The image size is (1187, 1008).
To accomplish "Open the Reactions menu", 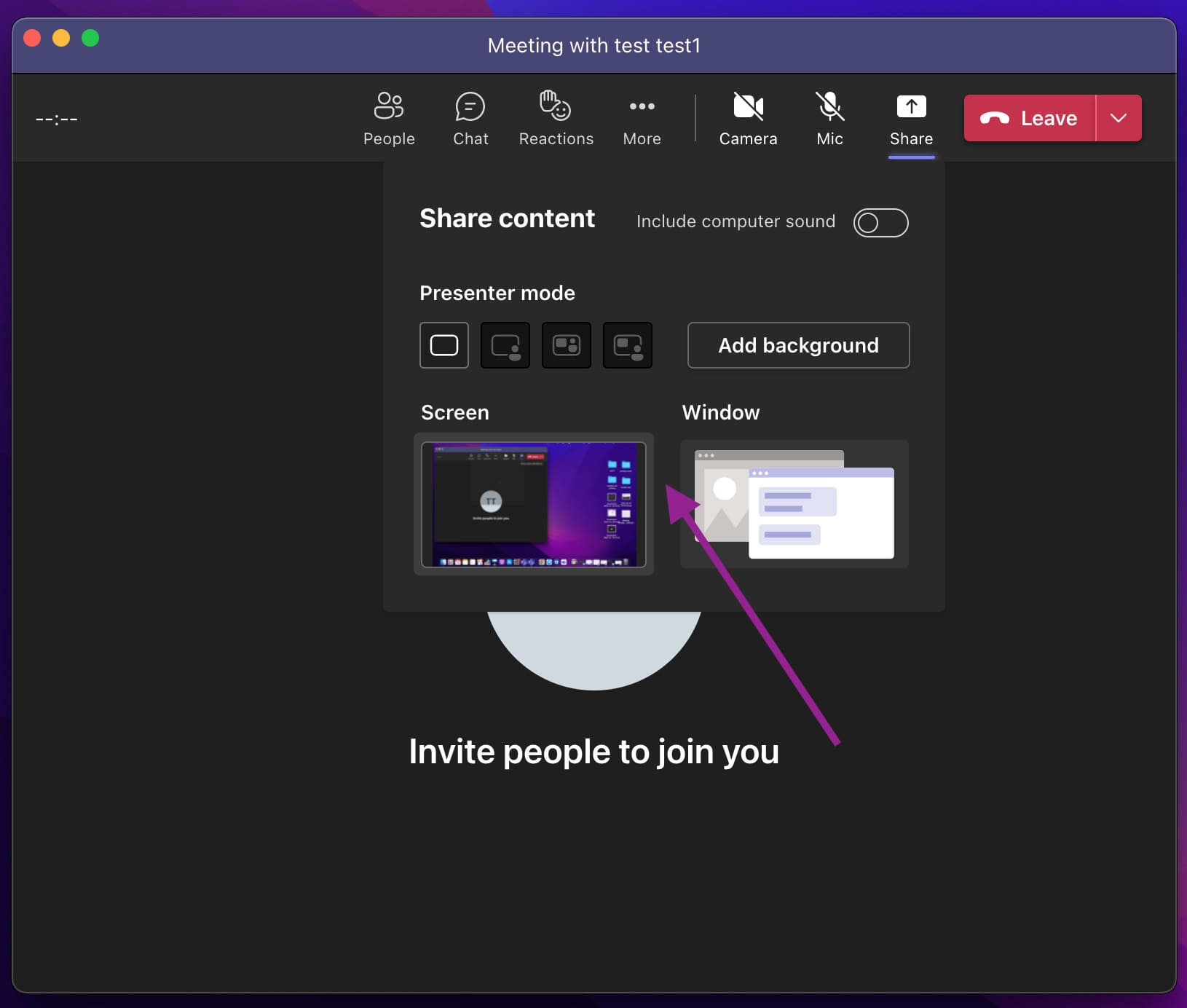I will pos(556,119).
